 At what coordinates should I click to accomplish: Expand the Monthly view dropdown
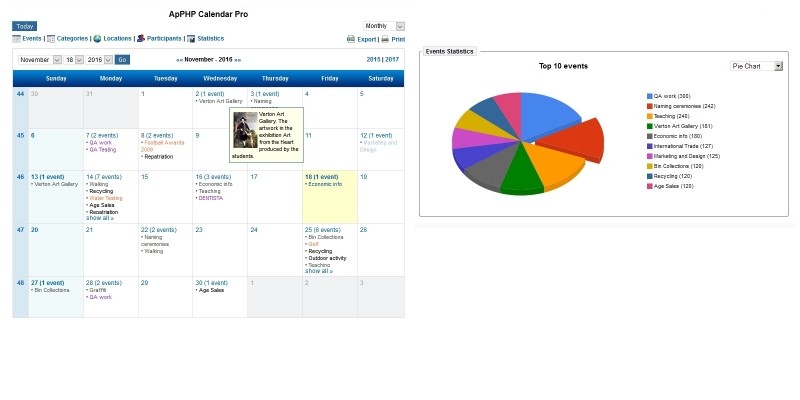384,26
